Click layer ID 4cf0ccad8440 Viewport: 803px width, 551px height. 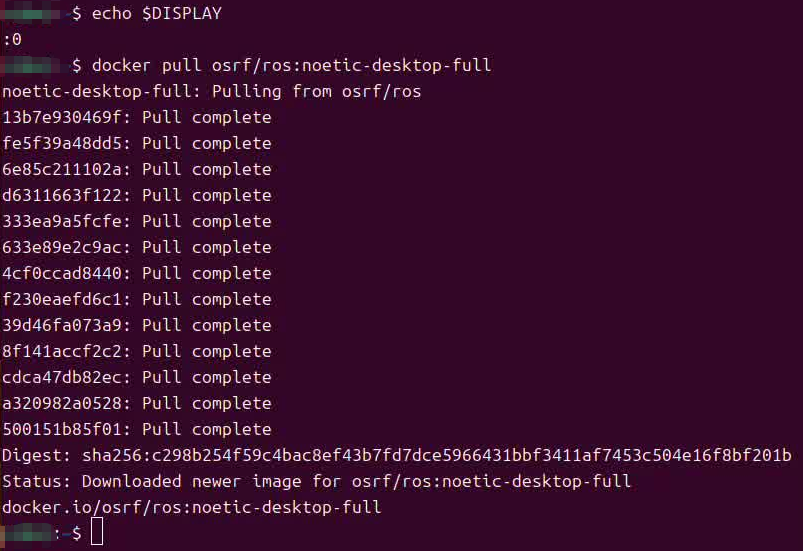coord(62,273)
